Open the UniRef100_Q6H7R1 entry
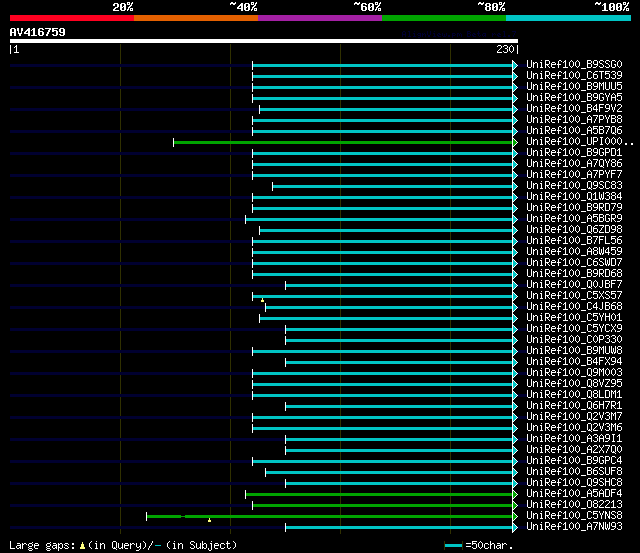This screenshot has width=640, height=553. [x=574, y=406]
